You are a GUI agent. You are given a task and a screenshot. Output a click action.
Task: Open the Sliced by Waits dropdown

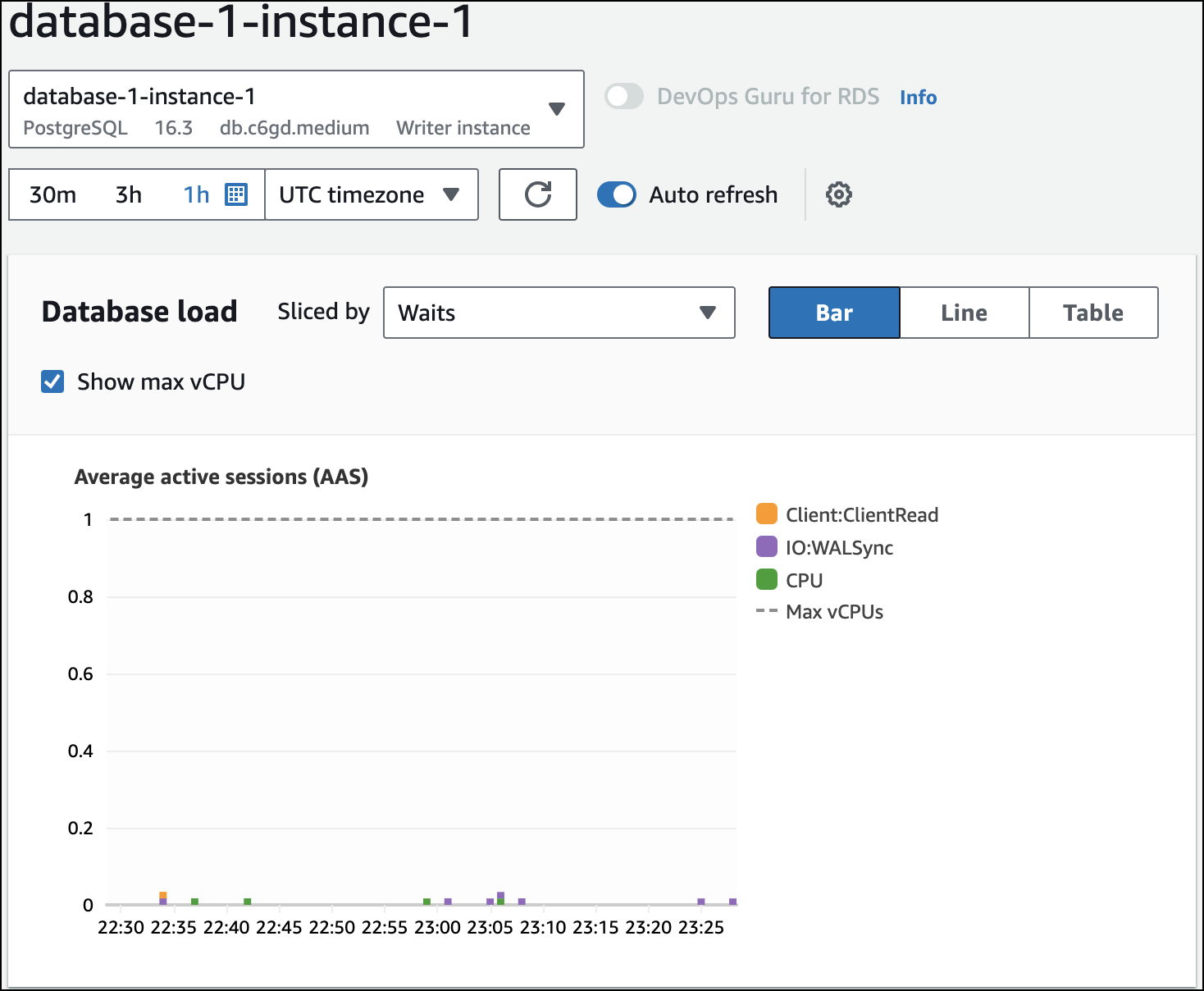[x=559, y=313]
